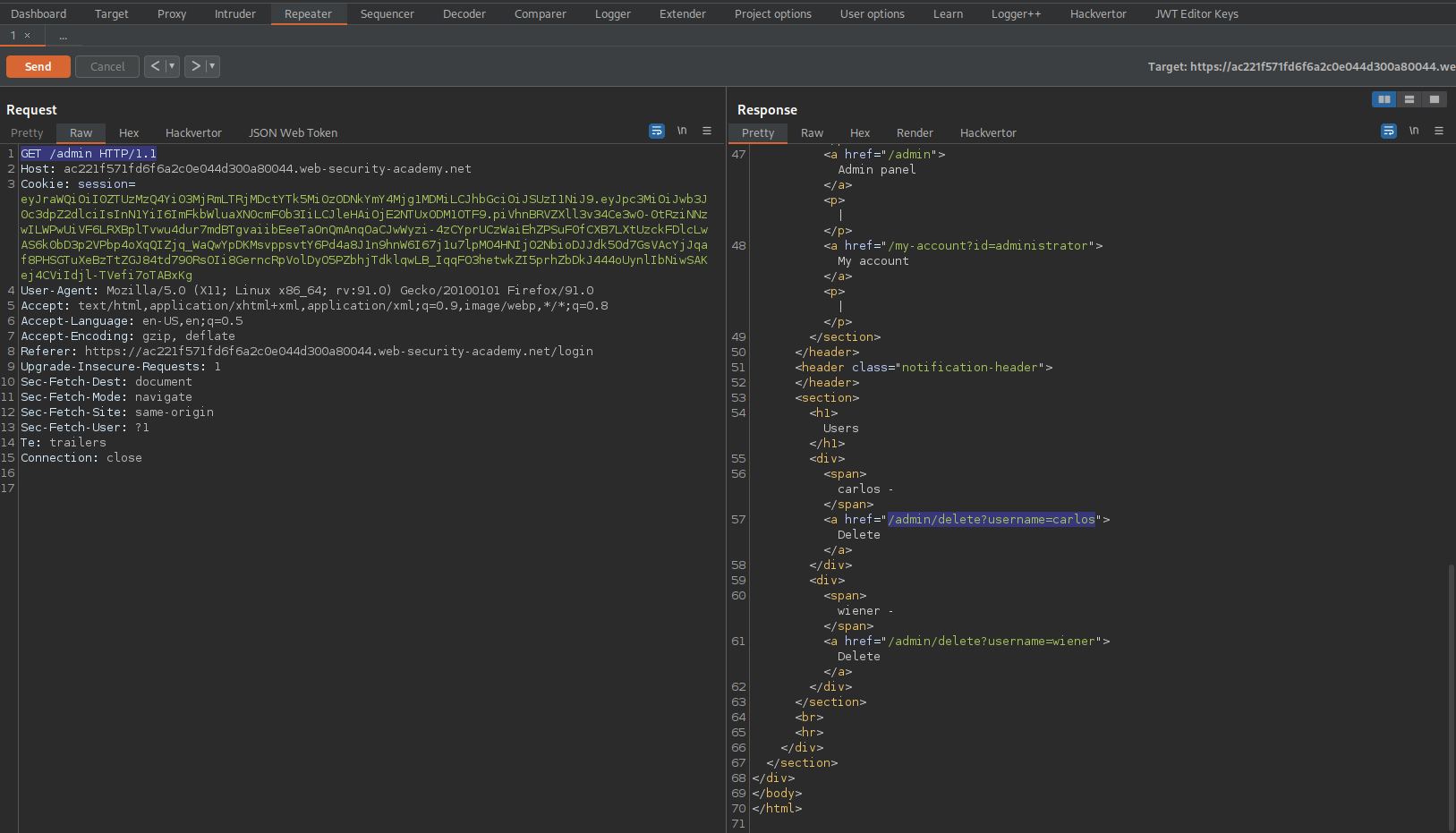Open the Logger++ tab

(x=1017, y=13)
